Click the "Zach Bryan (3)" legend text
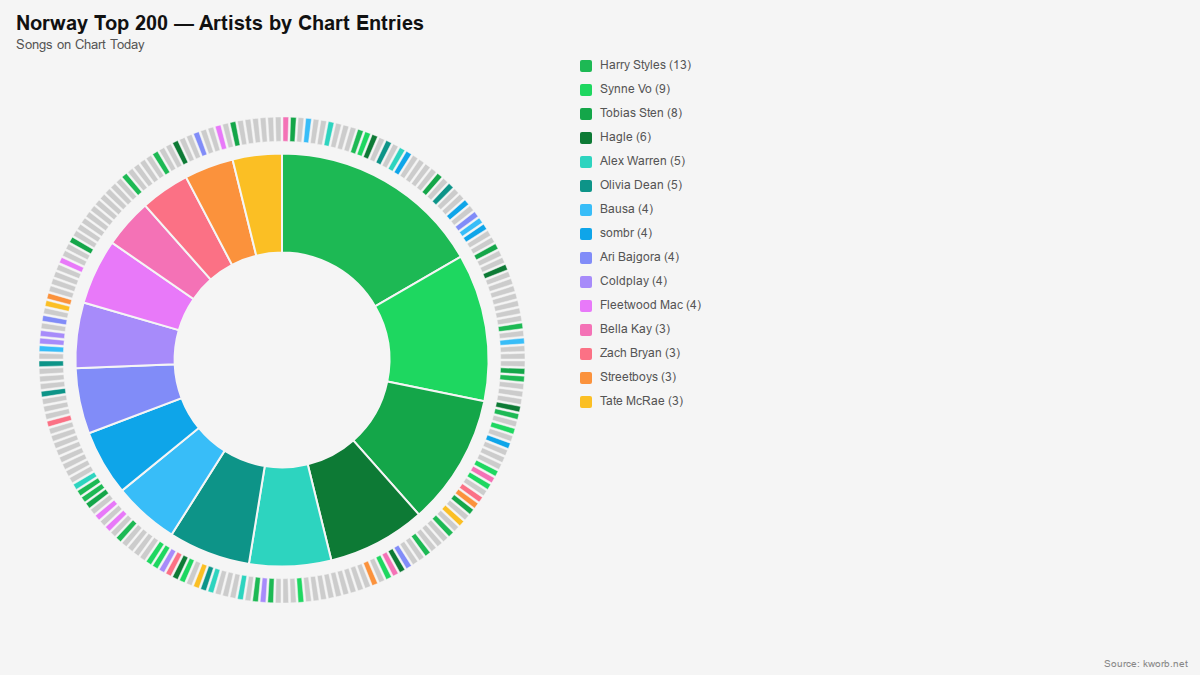The height and width of the screenshot is (675, 1200). coord(640,353)
